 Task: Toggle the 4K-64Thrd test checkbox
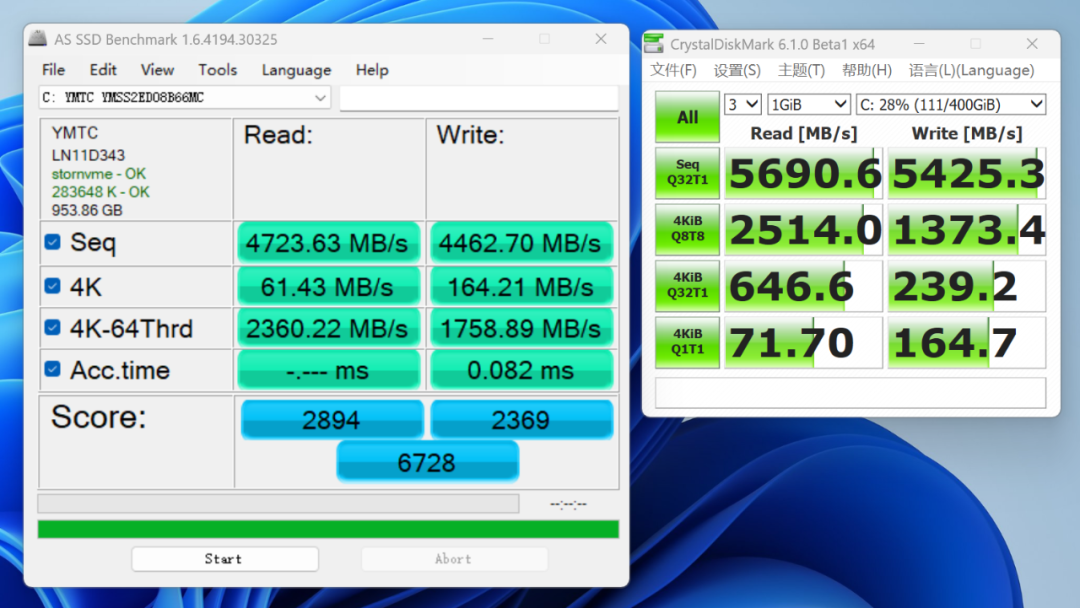[x=52, y=328]
